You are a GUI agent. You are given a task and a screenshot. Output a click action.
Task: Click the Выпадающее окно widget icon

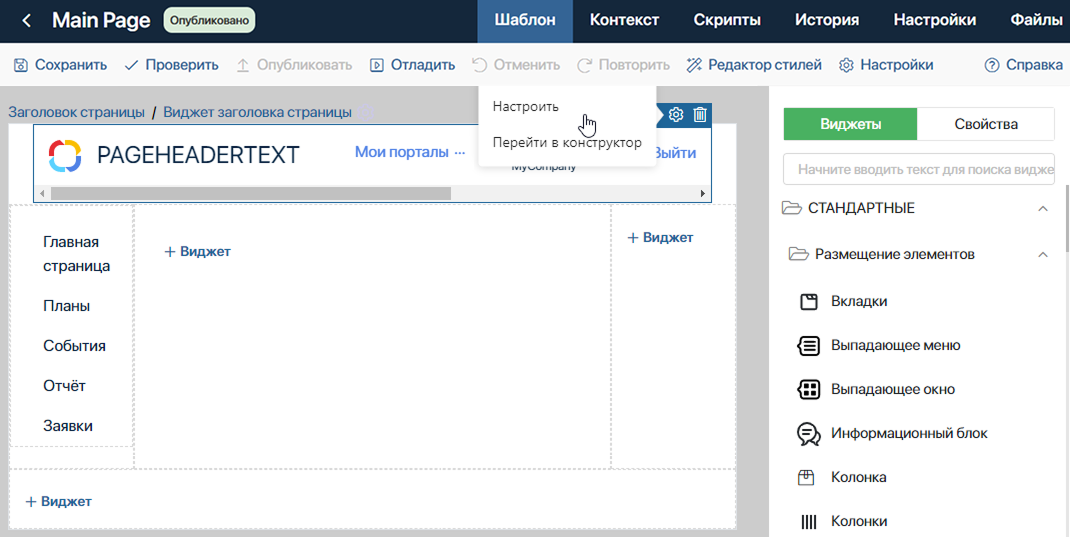[x=809, y=390]
